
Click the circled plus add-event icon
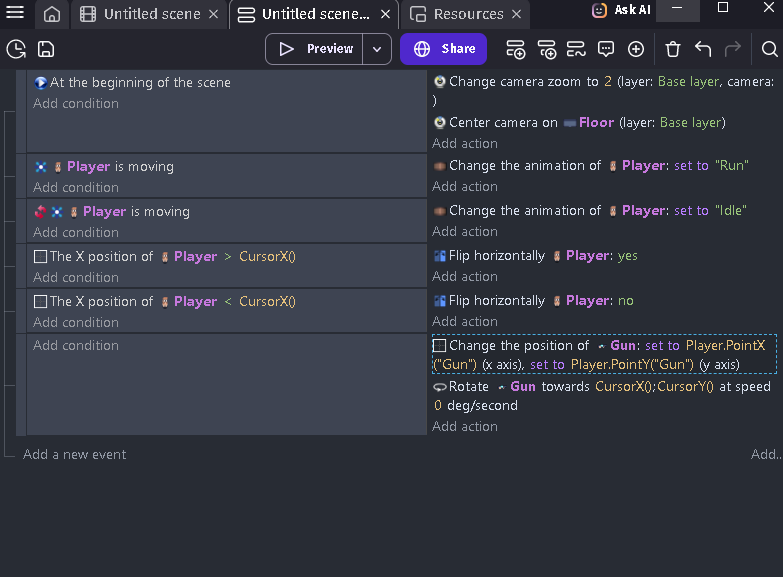(x=636, y=49)
